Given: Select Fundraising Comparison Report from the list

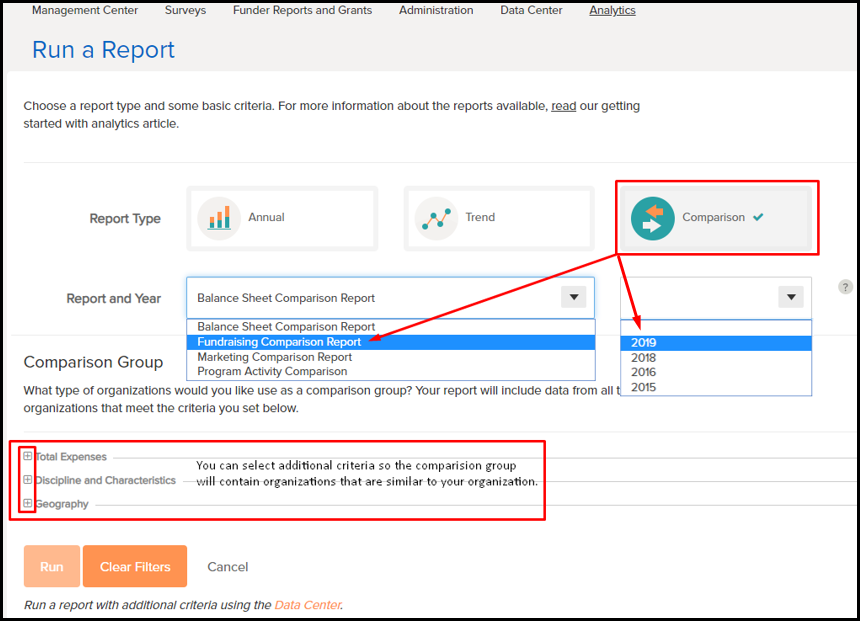Looking at the screenshot, I should 280,341.
